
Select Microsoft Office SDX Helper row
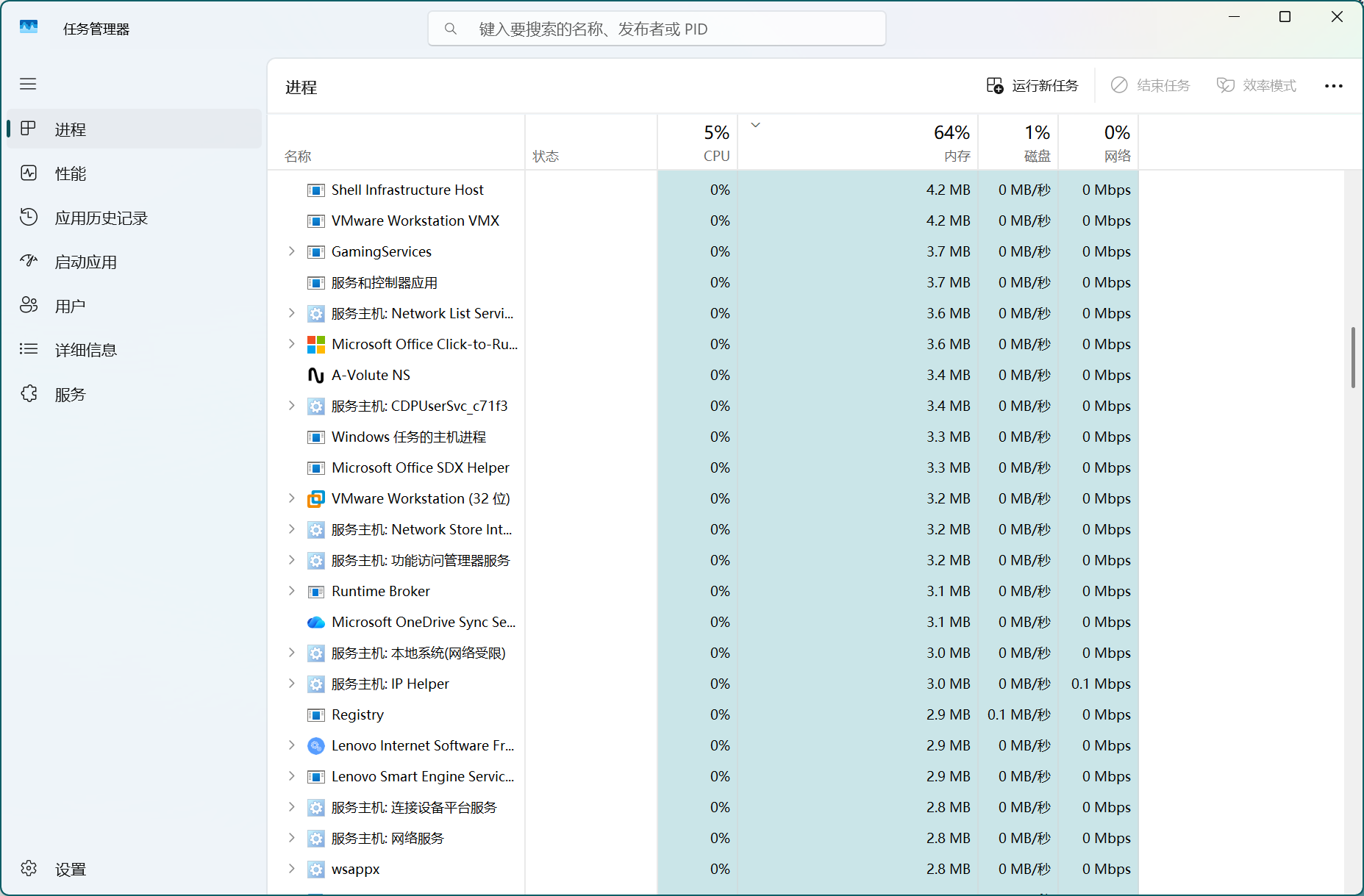pos(703,467)
